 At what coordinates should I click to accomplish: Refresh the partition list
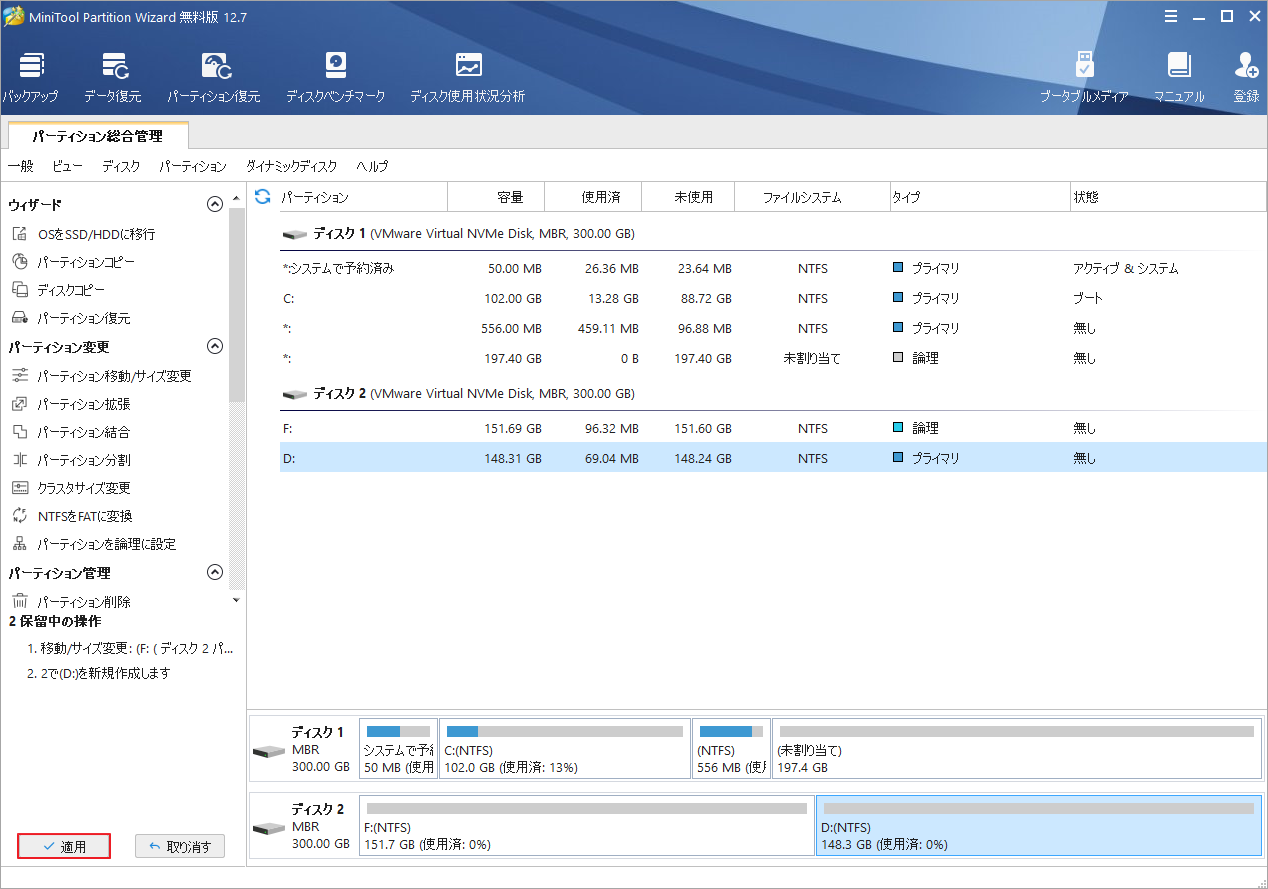coord(261,197)
